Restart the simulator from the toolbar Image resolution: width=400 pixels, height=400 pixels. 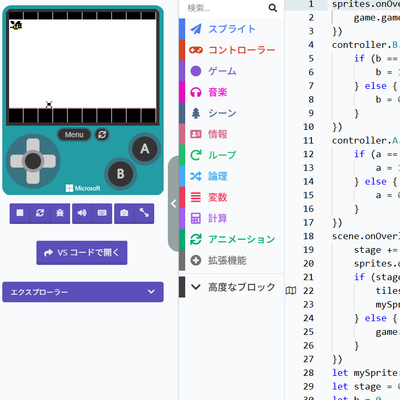[x=40, y=213]
